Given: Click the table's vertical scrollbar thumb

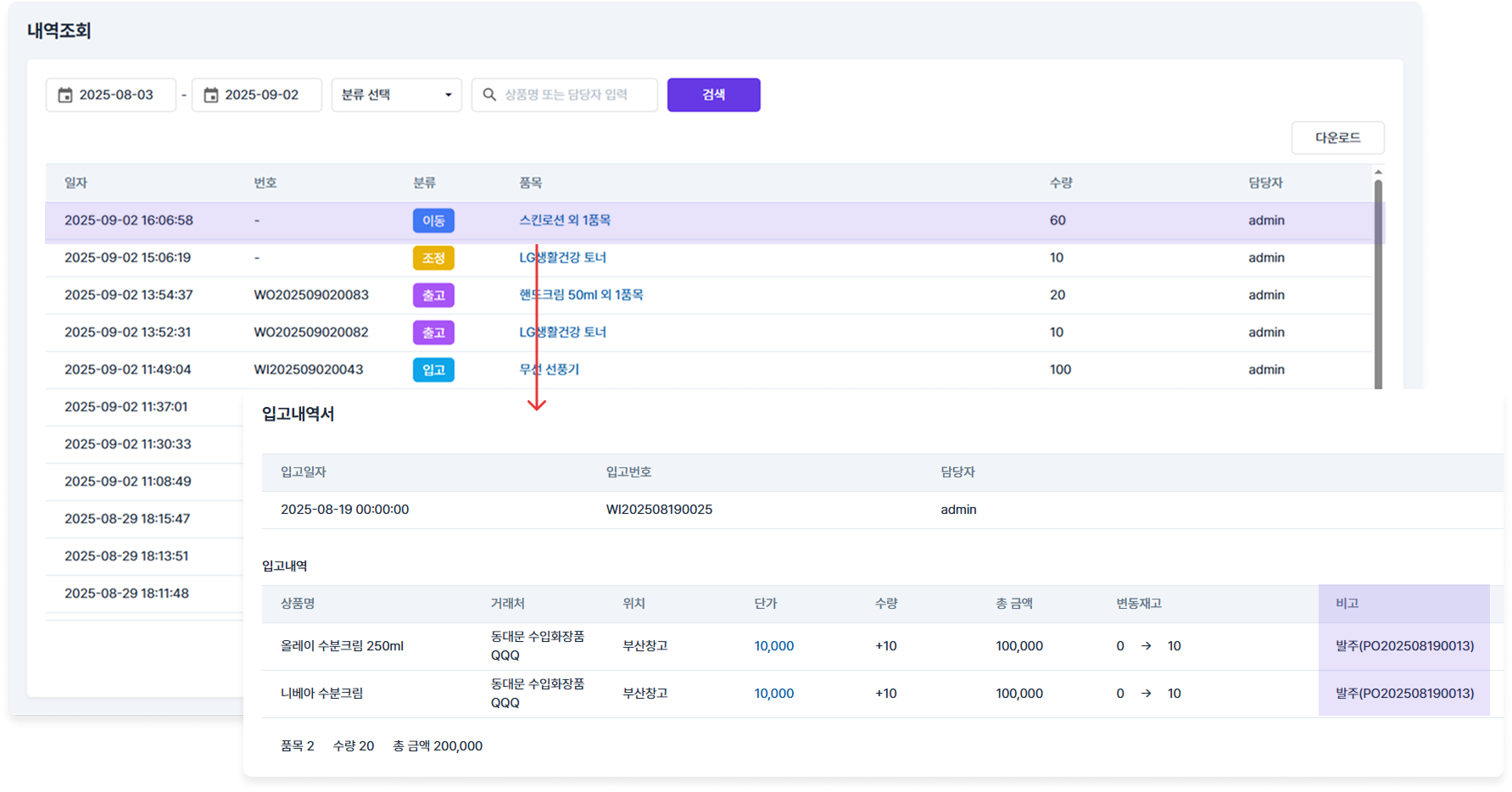Looking at the screenshot, I should pyautogui.click(x=1378, y=280).
